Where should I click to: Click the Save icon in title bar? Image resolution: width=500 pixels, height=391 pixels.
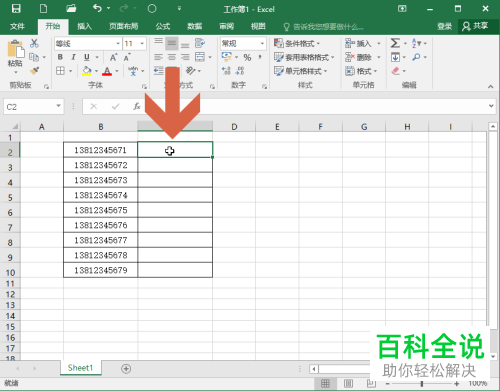pyautogui.click(x=16, y=8)
